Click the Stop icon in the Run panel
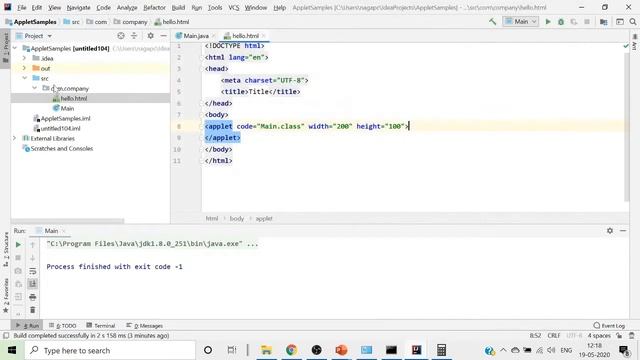Viewport: 640px width, 360px height. [x=18, y=258]
